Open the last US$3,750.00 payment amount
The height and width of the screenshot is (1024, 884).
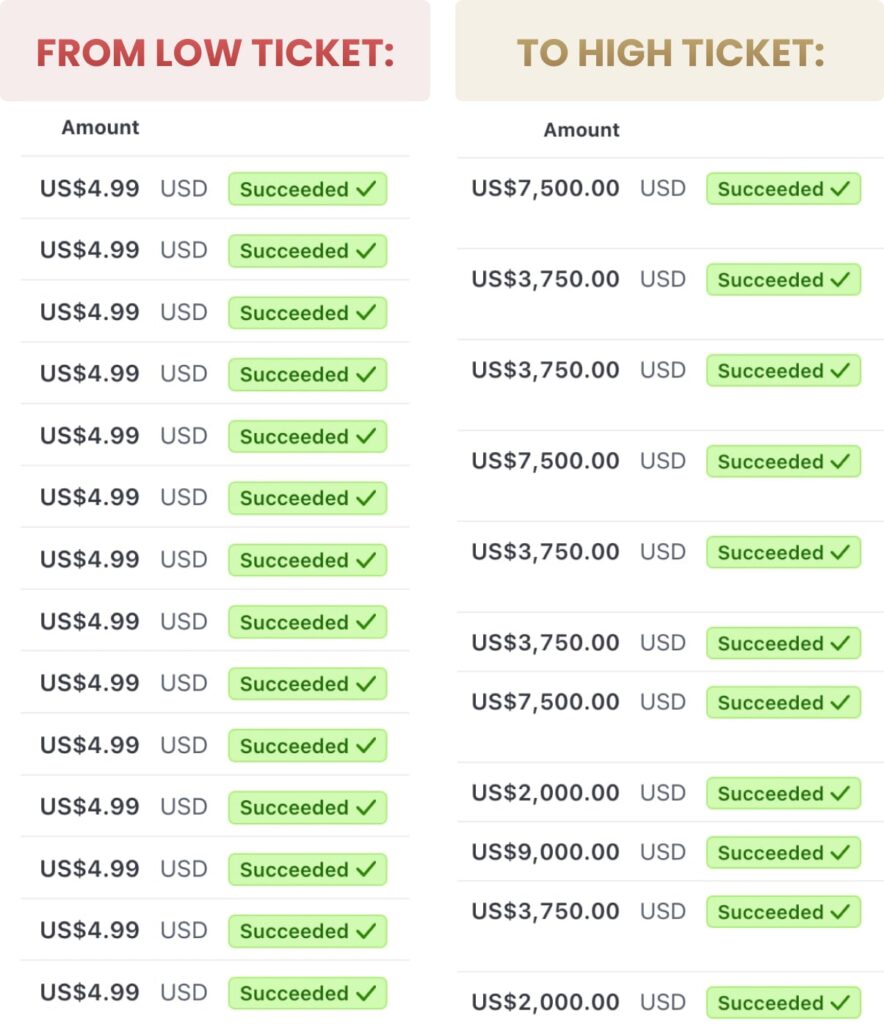545,911
